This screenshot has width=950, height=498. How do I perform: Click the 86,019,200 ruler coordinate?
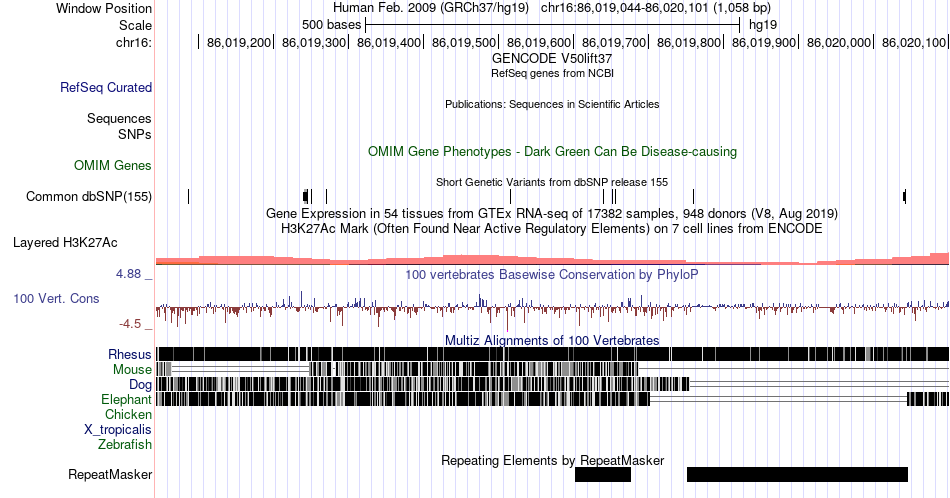pos(239,42)
